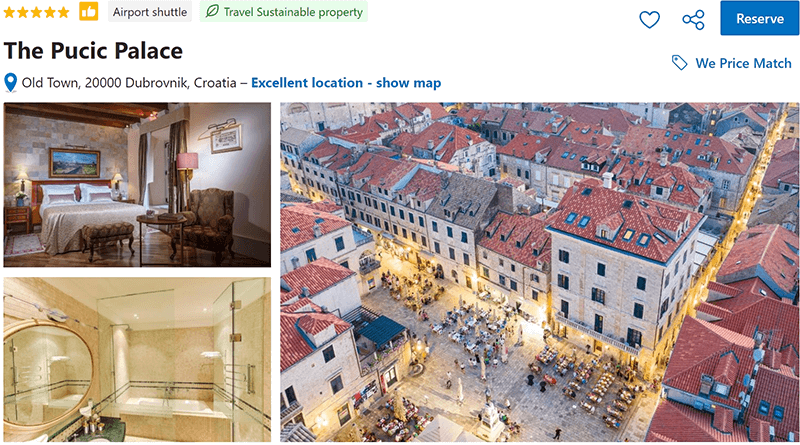Click The Pucic Palace title

tap(93, 51)
